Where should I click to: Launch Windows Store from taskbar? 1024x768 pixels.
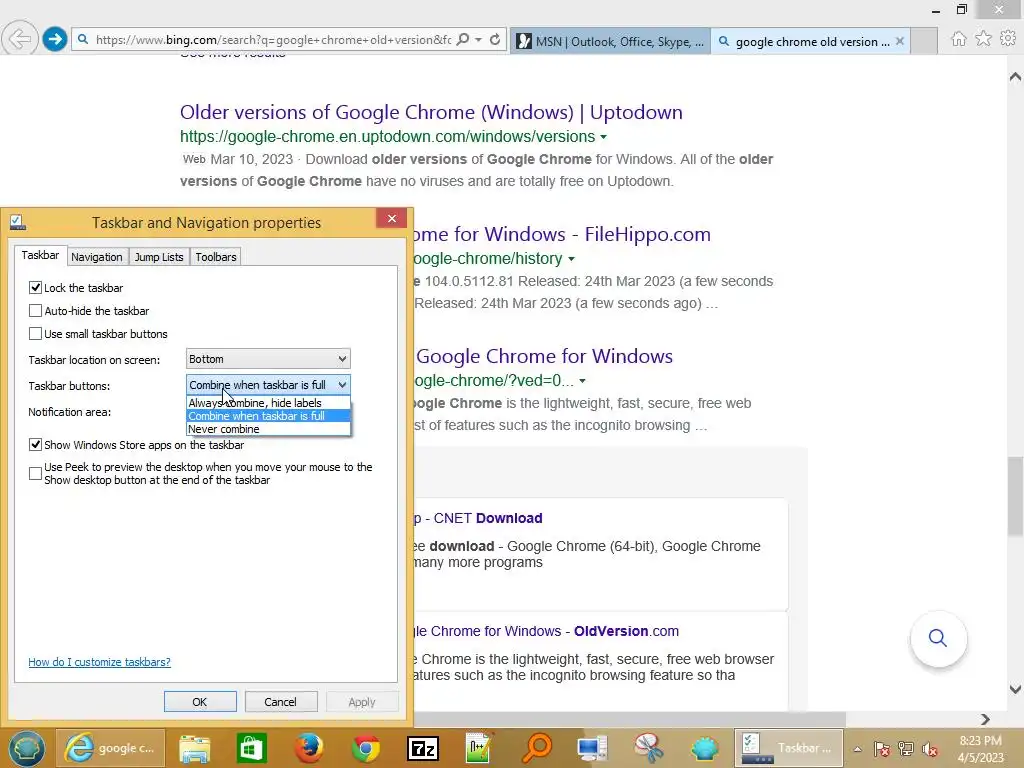[x=251, y=748]
